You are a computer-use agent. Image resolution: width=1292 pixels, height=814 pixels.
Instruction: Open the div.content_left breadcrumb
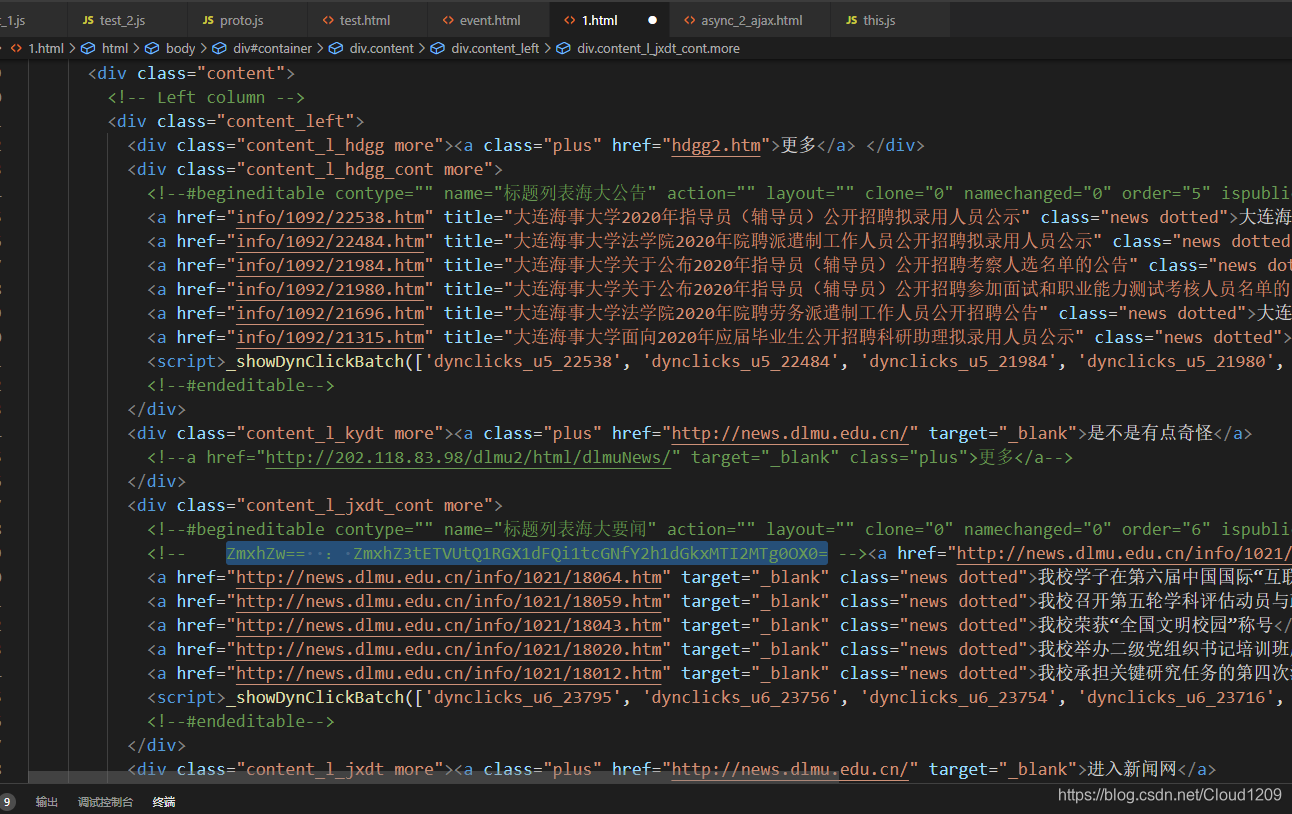(495, 48)
